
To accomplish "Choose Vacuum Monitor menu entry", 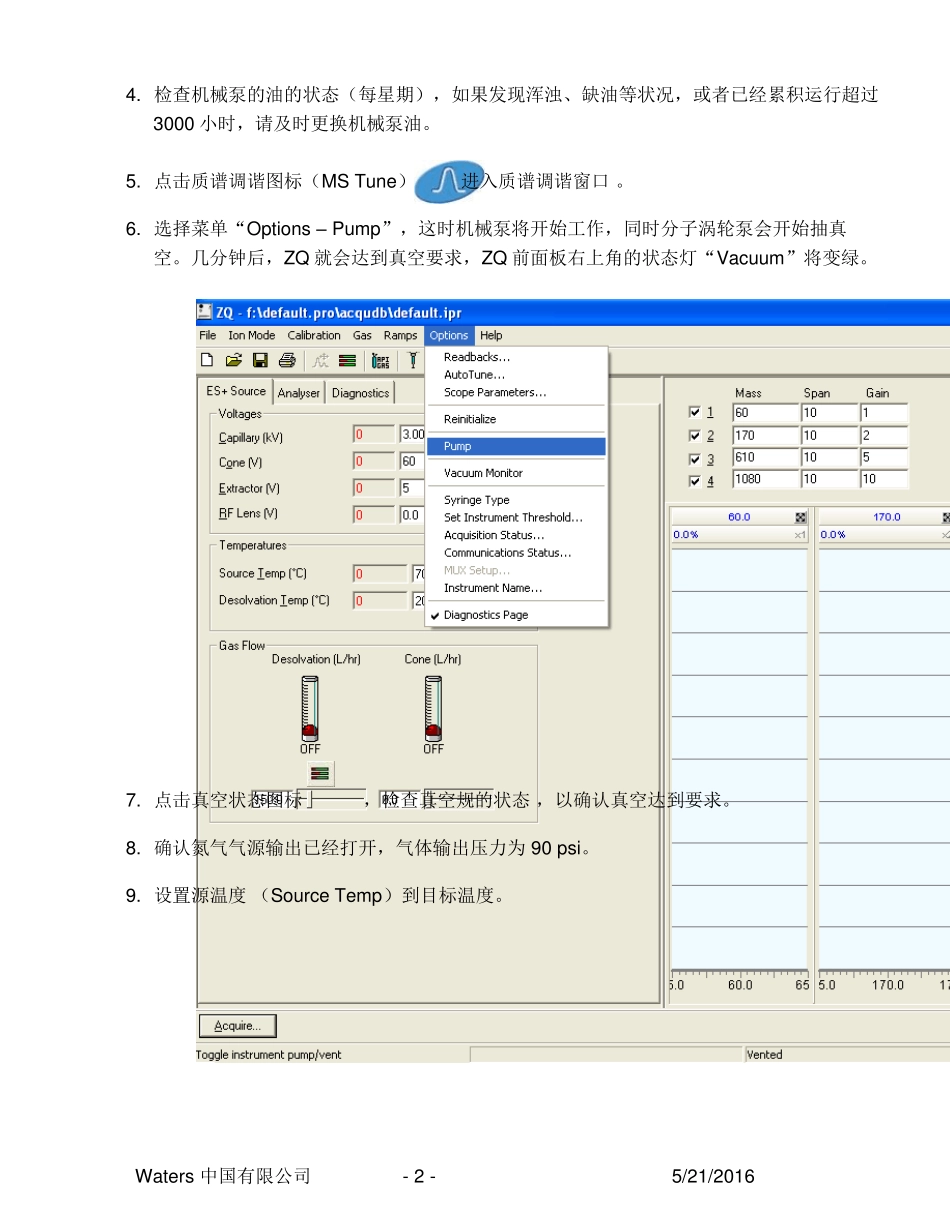I will coord(484,473).
